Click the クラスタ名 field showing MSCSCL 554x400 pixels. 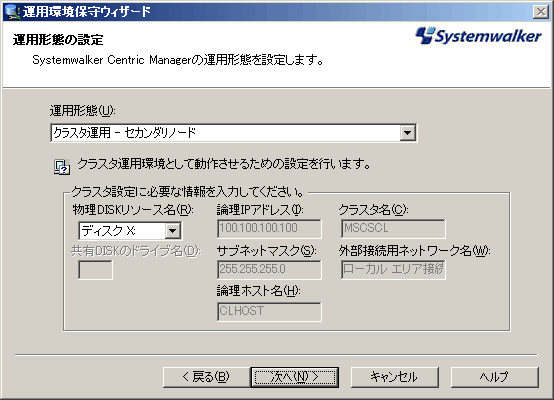(393, 229)
